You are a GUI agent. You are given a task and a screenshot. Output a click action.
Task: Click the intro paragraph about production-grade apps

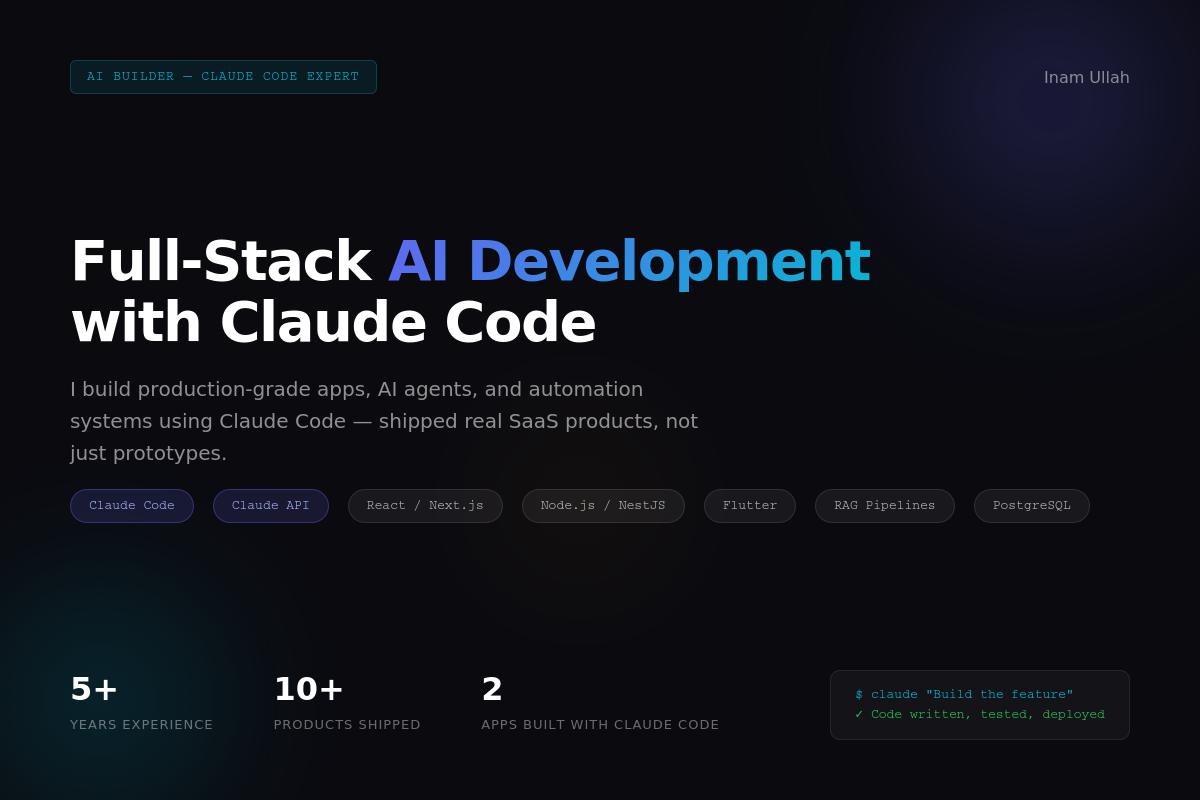(x=384, y=421)
